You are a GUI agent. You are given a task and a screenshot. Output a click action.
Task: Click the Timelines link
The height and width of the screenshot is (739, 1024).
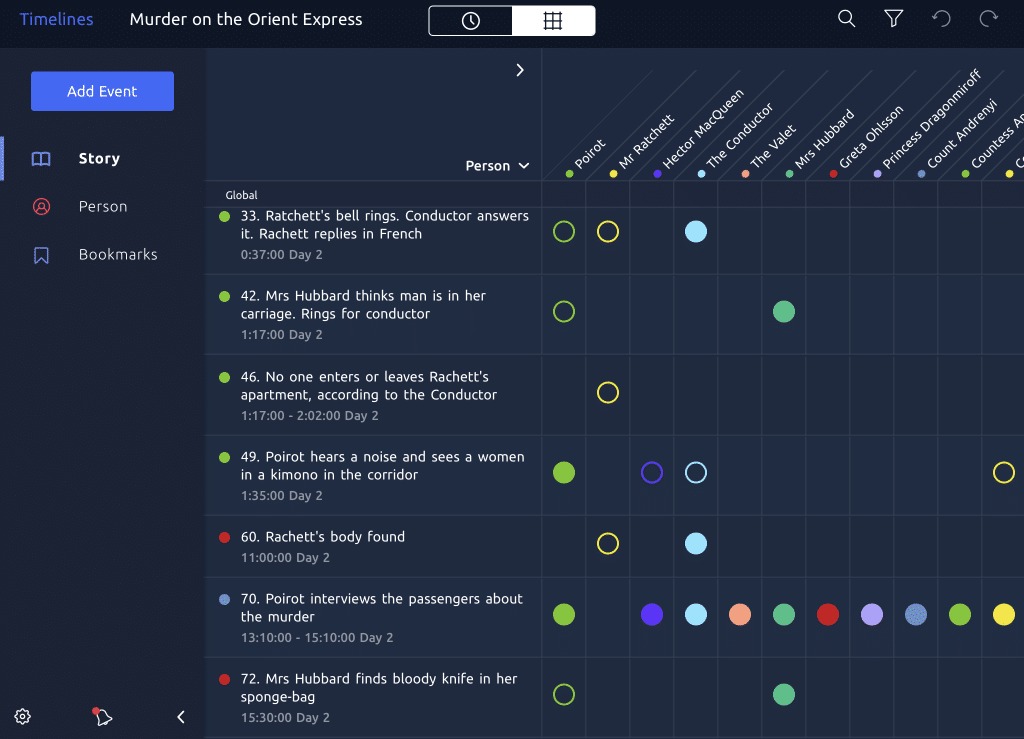[56, 19]
